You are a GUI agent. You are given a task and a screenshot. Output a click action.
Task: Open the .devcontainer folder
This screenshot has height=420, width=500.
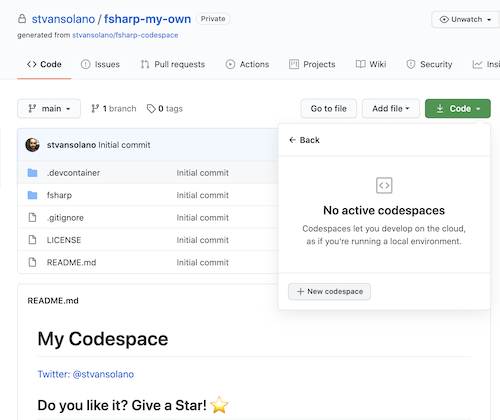[x=74, y=173]
